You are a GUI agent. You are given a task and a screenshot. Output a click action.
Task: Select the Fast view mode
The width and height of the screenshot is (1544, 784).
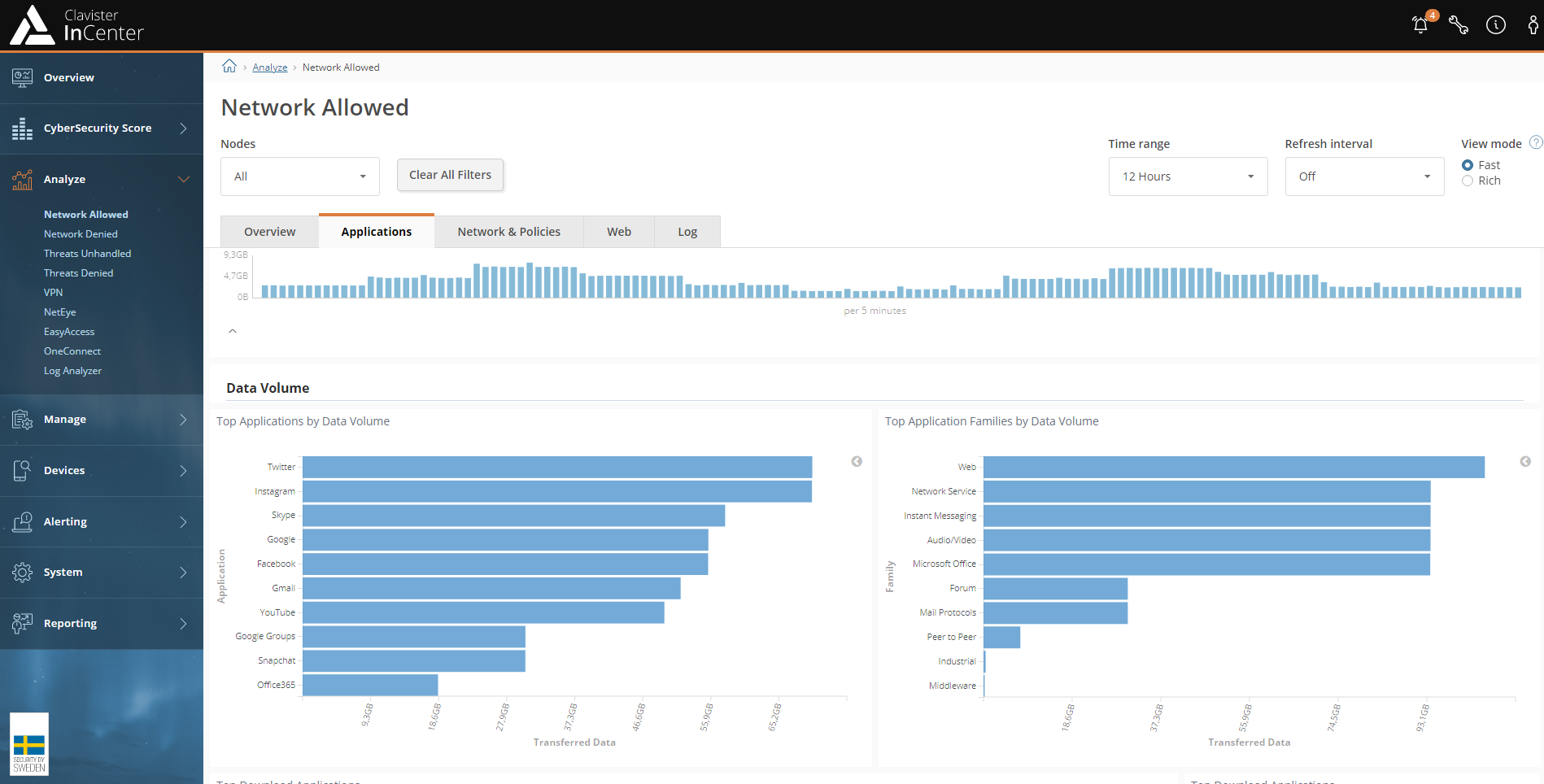(1468, 165)
